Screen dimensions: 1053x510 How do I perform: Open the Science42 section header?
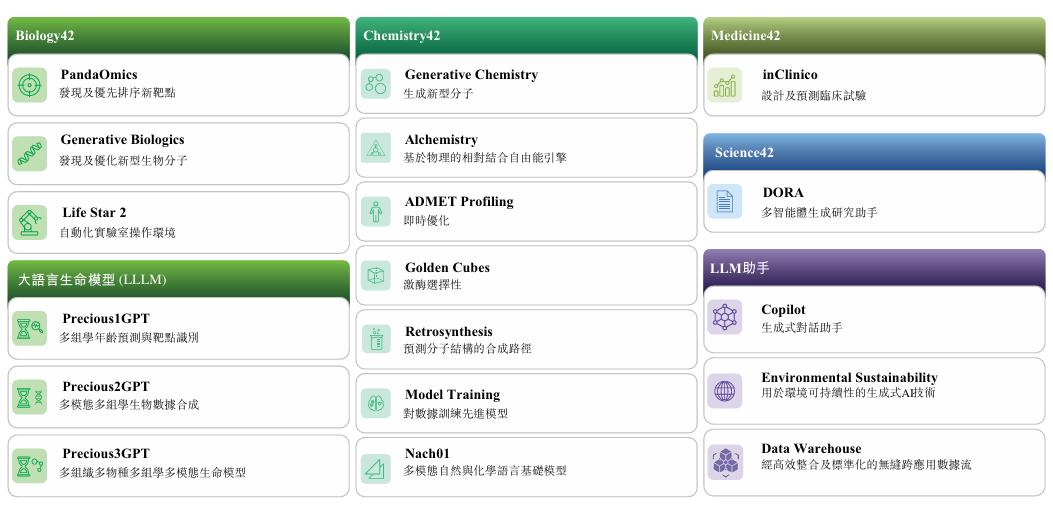point(874,153)
